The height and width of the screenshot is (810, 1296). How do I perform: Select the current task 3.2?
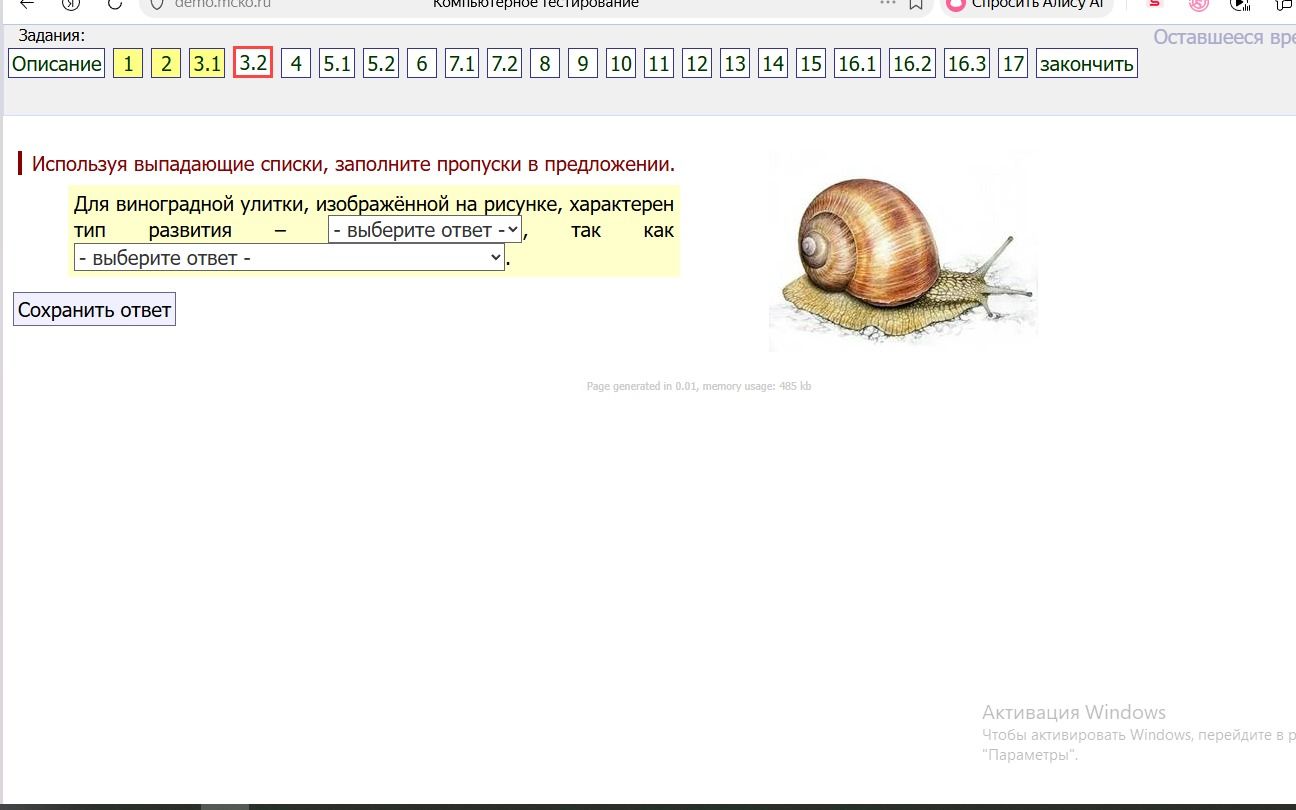click(x=253, y=62)
